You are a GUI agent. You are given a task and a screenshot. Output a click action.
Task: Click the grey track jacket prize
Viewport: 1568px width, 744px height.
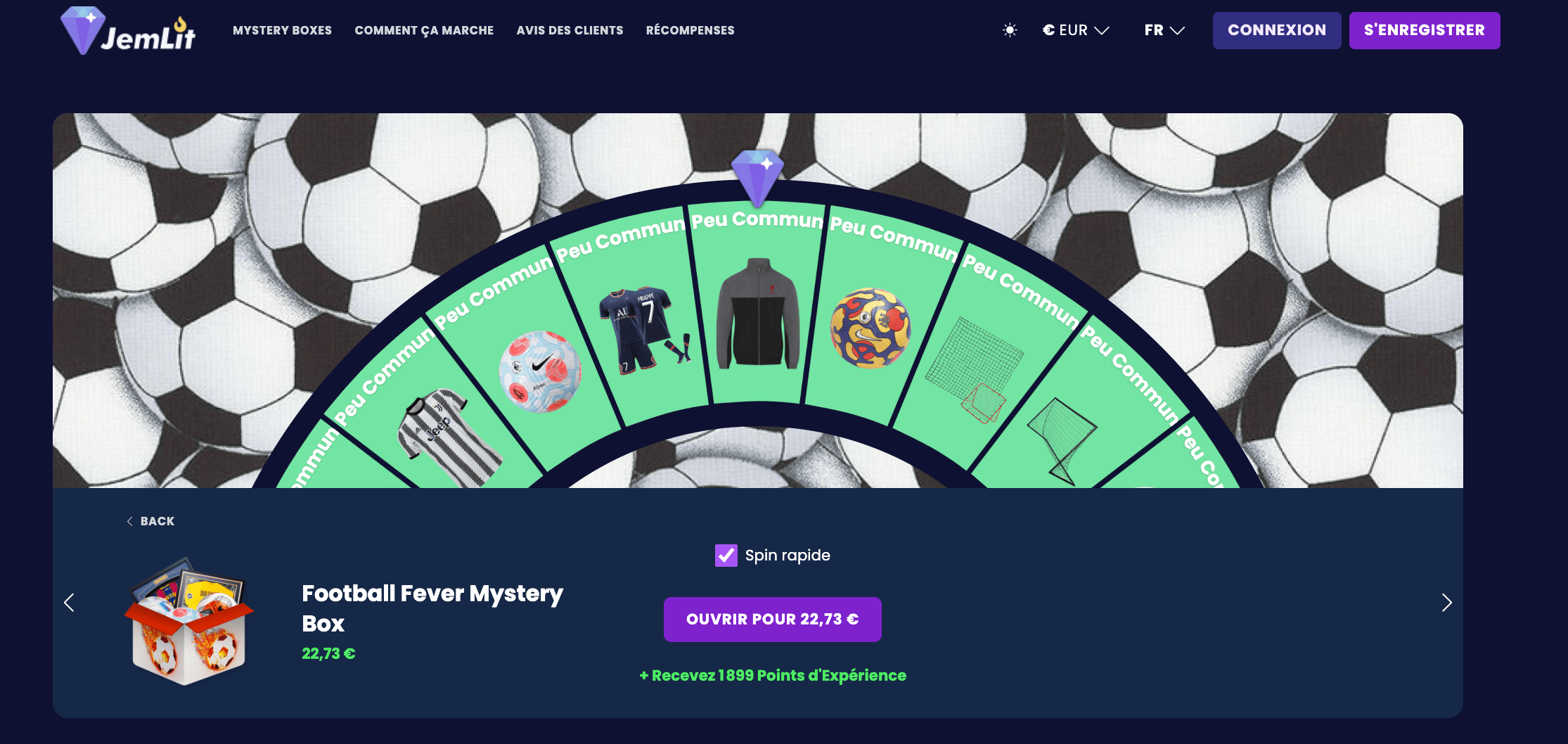(758, 314)
